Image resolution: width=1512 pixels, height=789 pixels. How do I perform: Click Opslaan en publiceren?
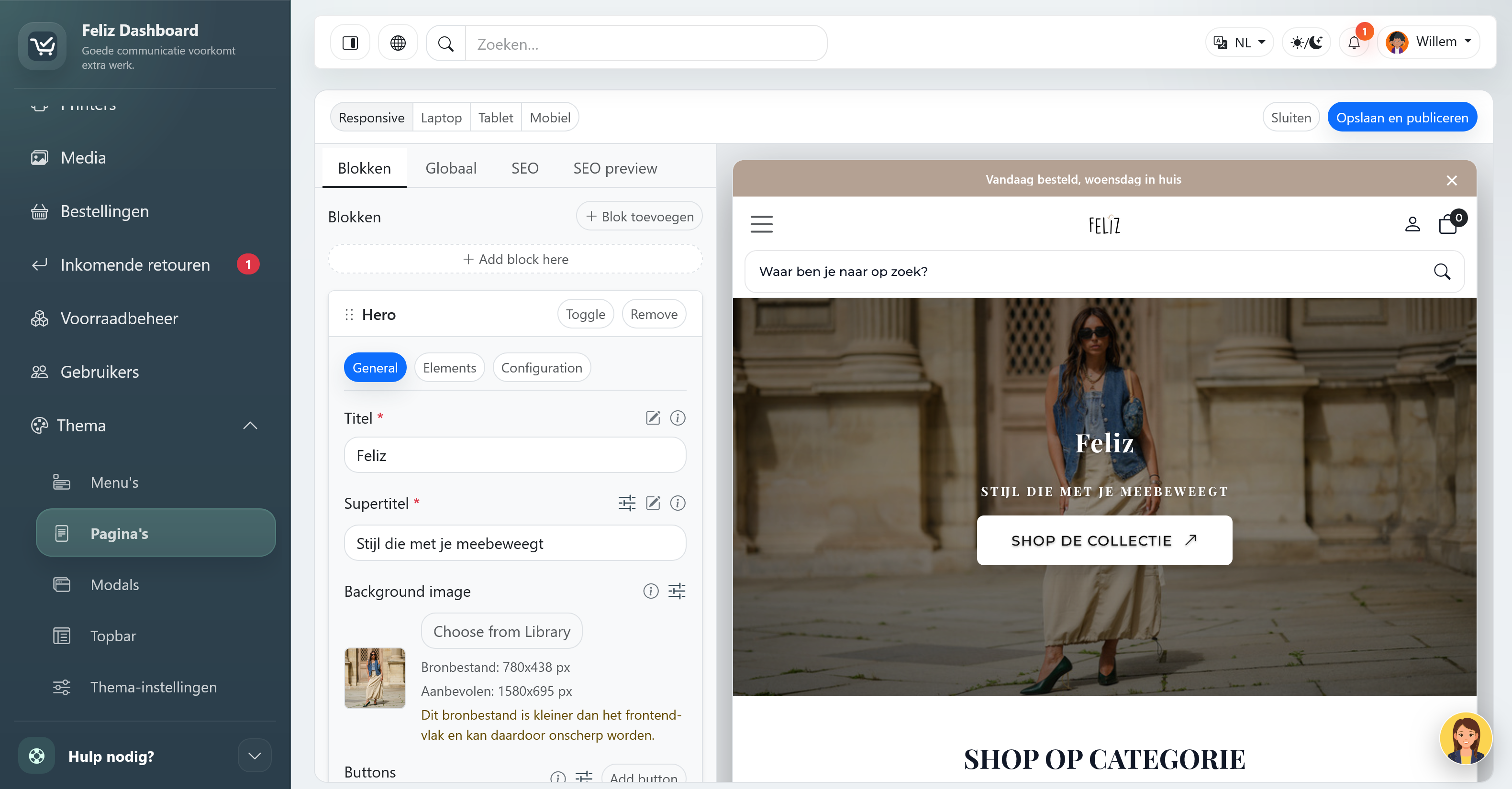pos(1401,117)
